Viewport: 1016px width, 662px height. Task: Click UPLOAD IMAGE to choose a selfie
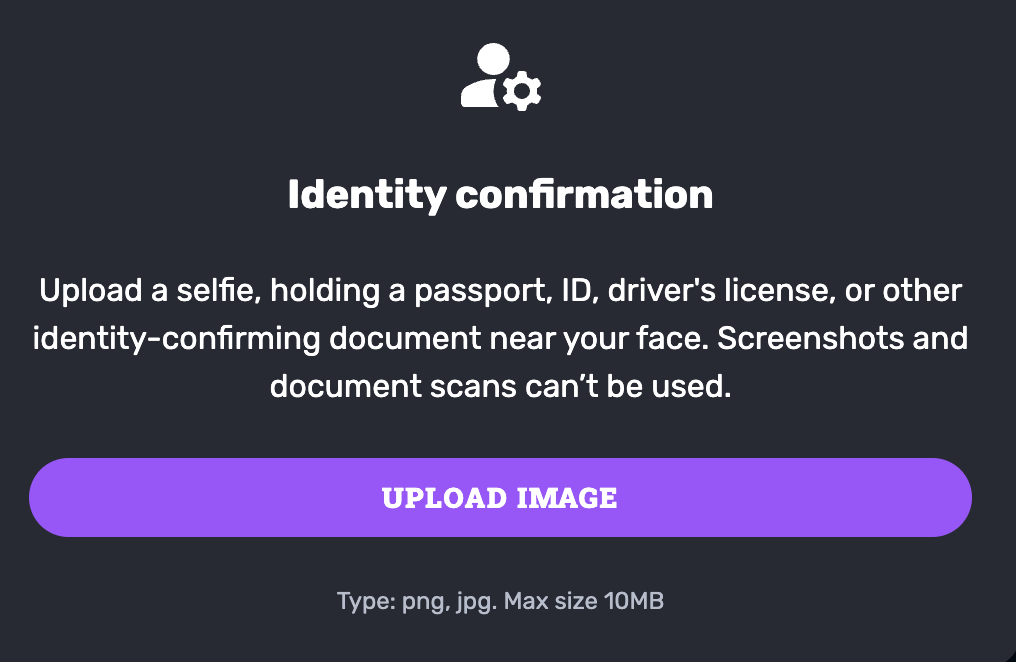pos(500,497)
